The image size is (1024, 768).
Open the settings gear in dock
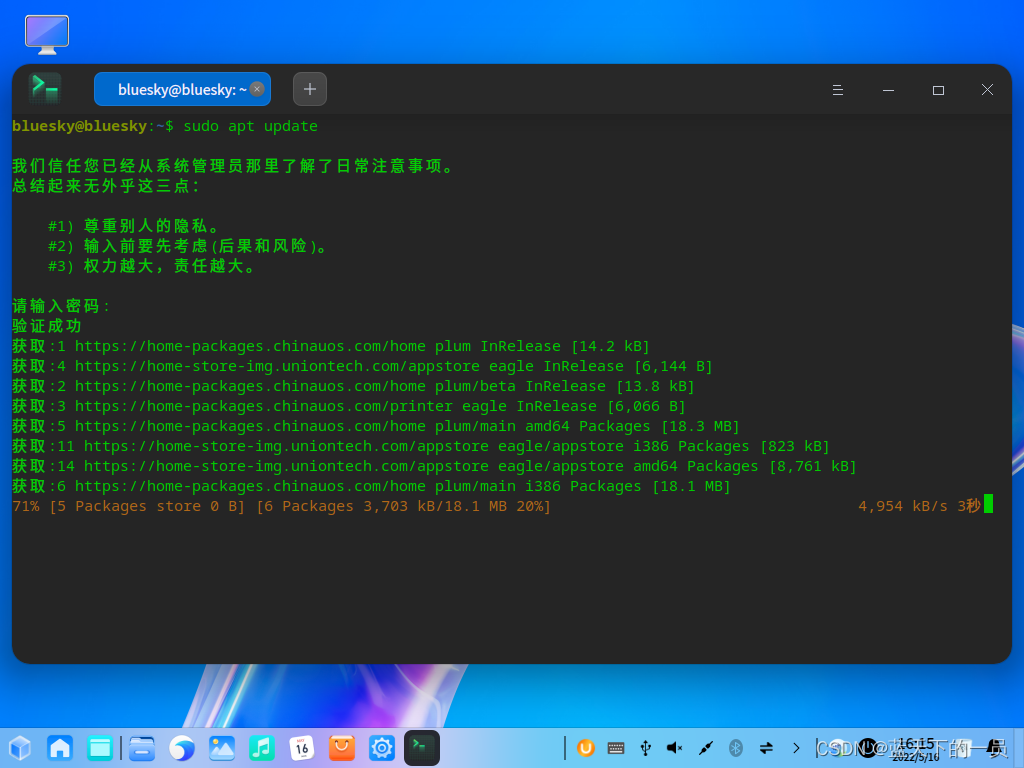[381, 748]
